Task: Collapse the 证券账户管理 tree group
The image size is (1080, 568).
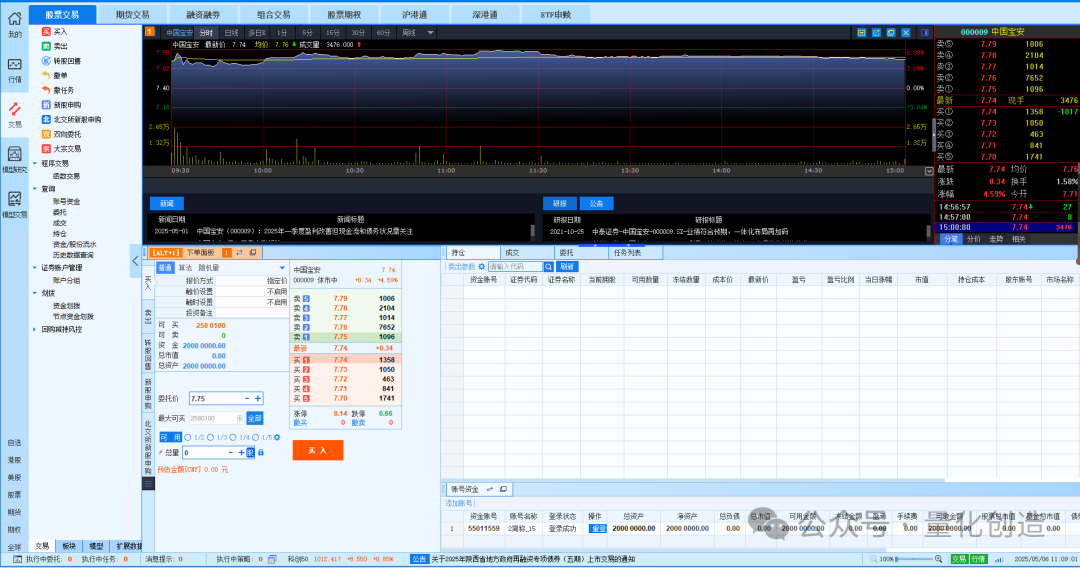Action: click(35, 267)
